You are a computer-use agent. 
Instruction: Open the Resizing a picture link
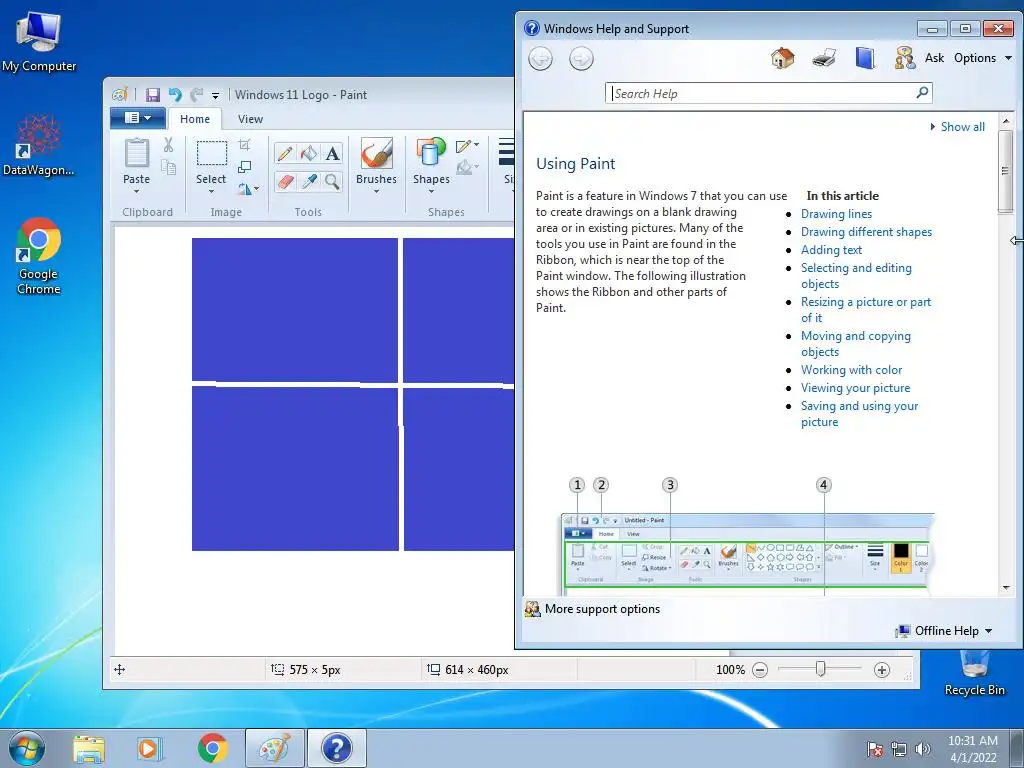point(865,310)
